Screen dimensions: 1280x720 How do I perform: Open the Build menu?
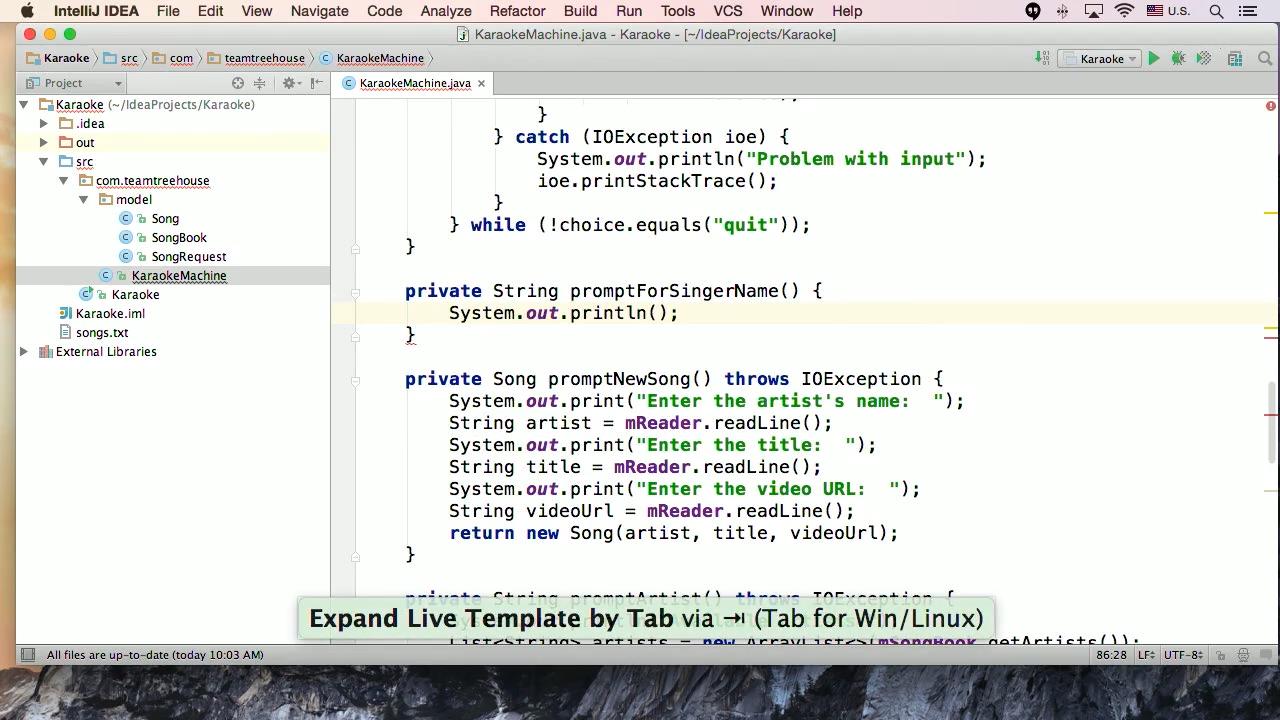tap(580, 11)
